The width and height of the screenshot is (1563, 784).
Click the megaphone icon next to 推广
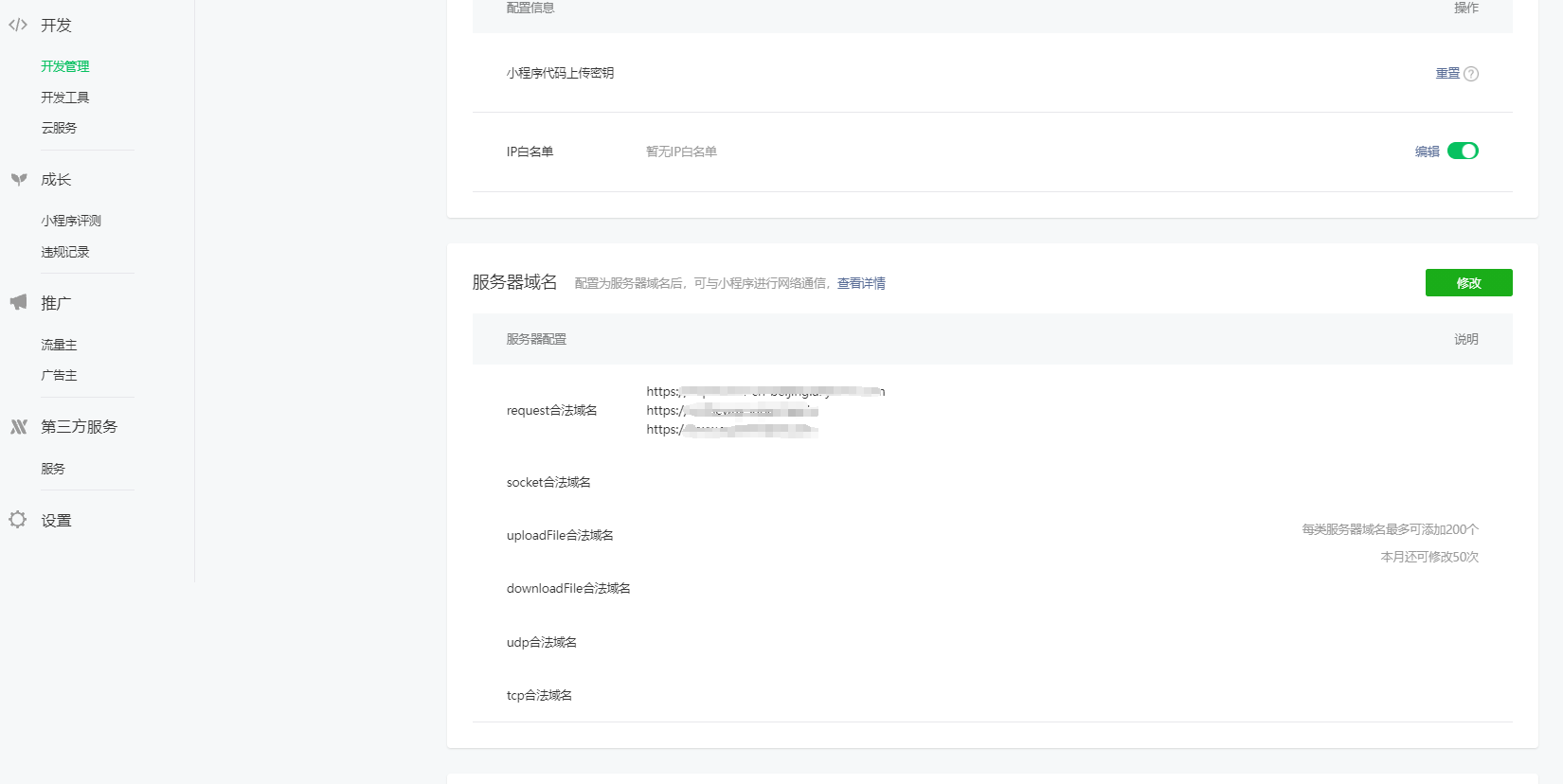click(x=19, y=302)
